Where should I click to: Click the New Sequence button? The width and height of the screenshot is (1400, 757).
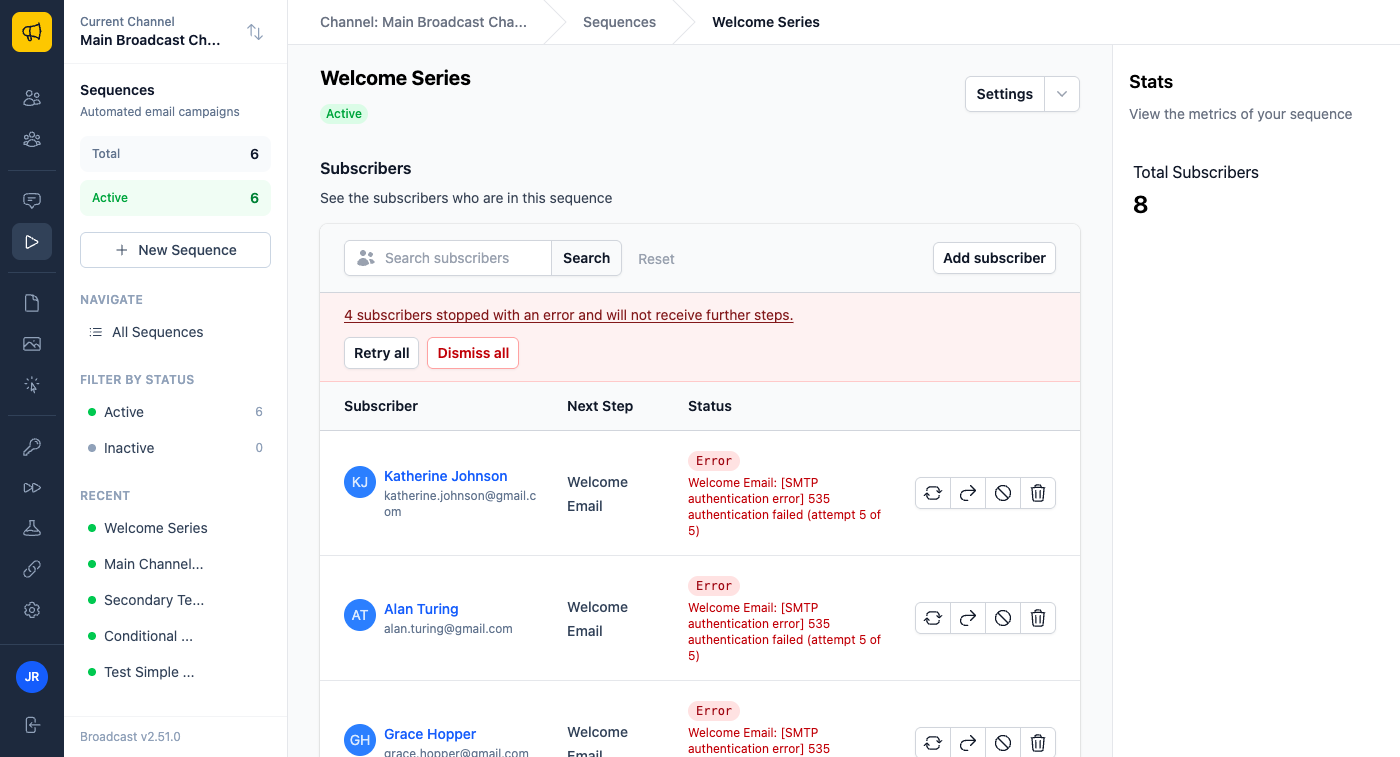[x=175, y=250]
